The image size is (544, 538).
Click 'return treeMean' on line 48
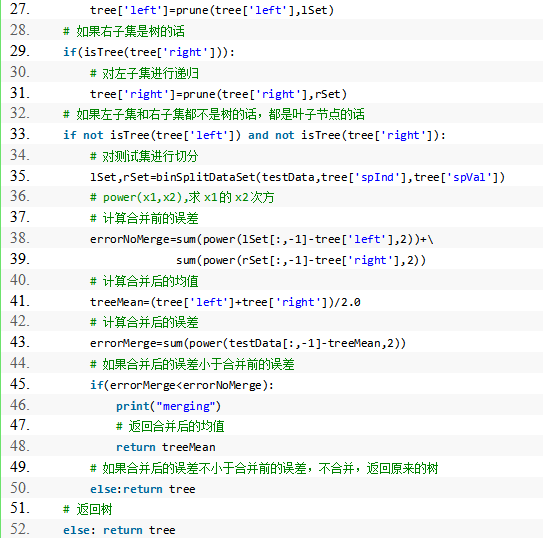(165, 447)
